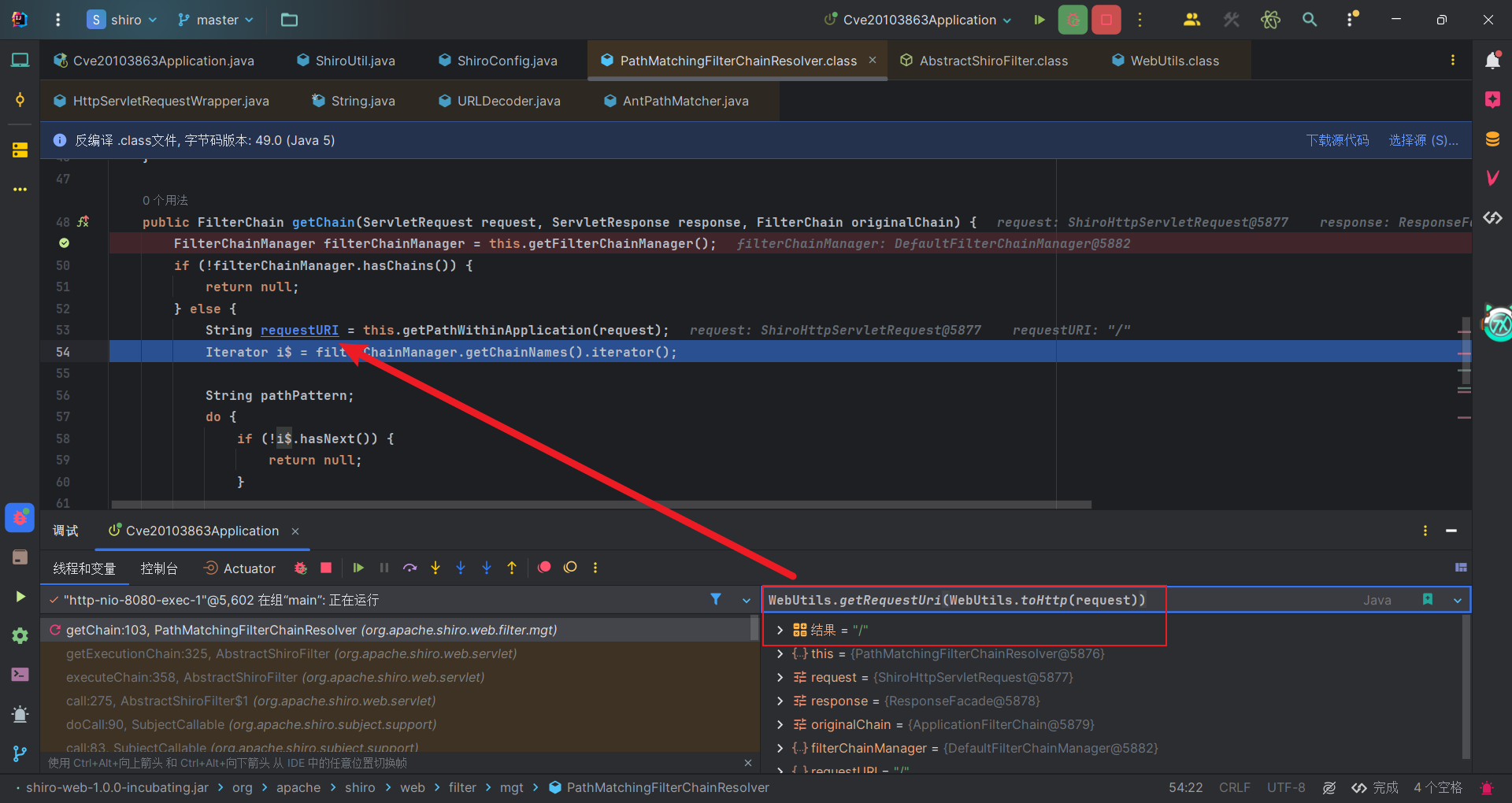This screenshot has height=803, width=1512.
Task: Open the 控制台 console tab
Action: (x=159, y=568)
